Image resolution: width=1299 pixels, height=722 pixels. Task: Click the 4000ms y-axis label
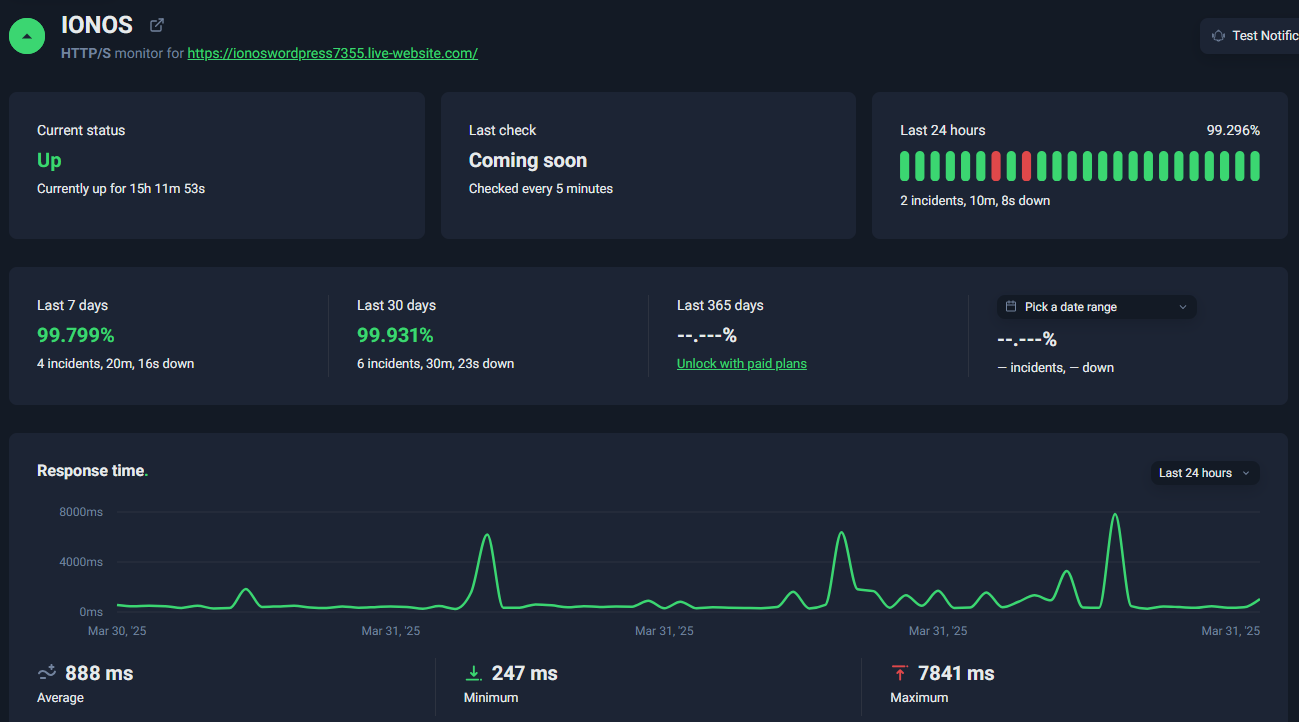[x=81, y=562]
